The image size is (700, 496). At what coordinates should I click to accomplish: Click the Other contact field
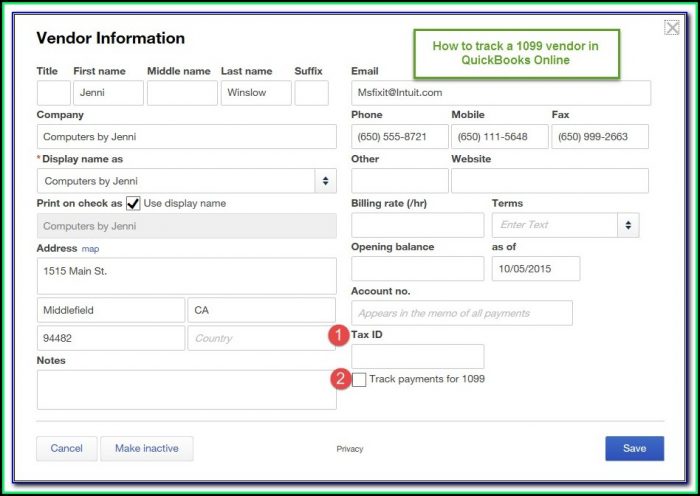[400, 181]
